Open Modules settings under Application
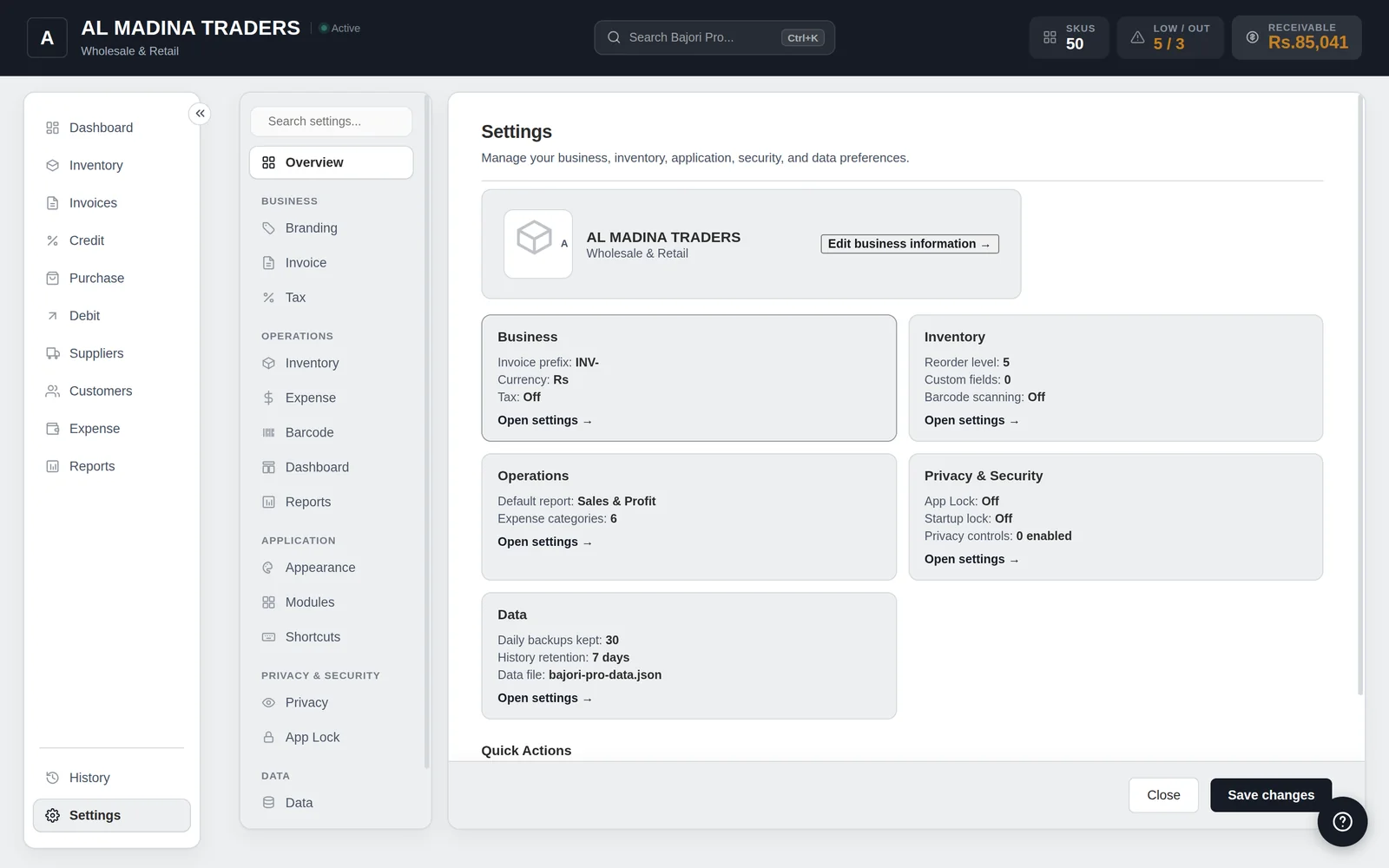Screen dimensions: 1389x868 [331, 602]
